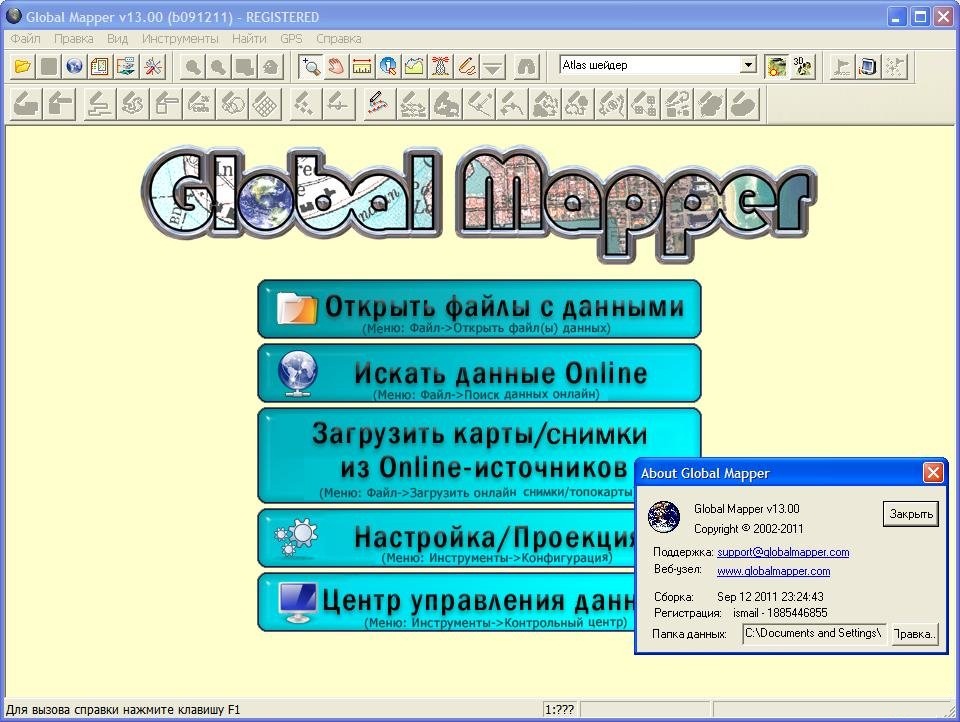This screenshot has width=960, height=722.
Task: Click Закрыть in About Global Mapper dialog
Action: 910,514
